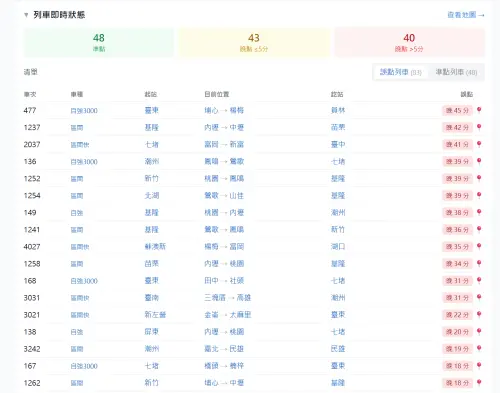This screenshot has width=500, height=393.
Task: Click the 車種 column header
Action: click(77, 94)
